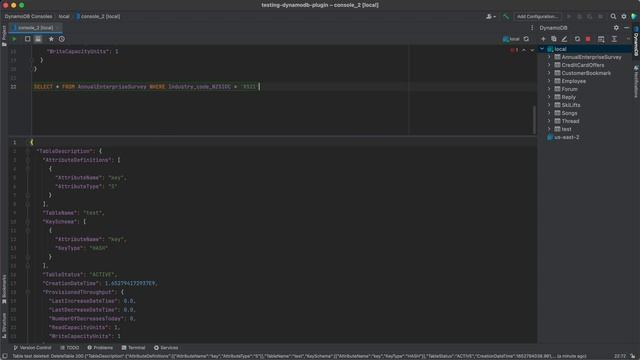Open the user account dropdown icon
Screen dimensions: 640x360
(x=491, y=16)
